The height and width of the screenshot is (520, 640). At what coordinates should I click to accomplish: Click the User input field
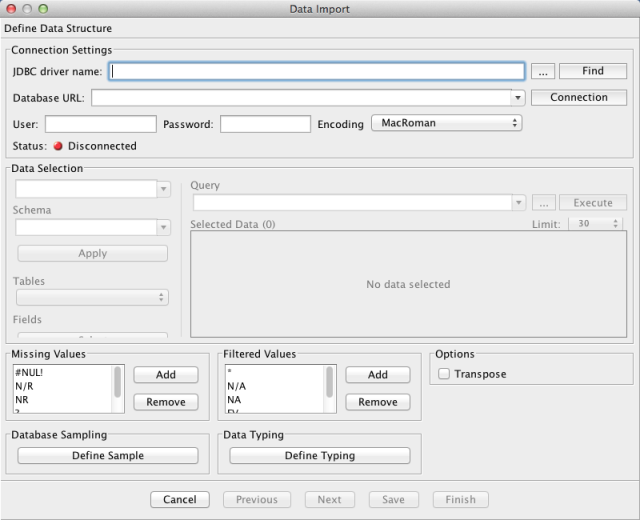coord(100,124)
